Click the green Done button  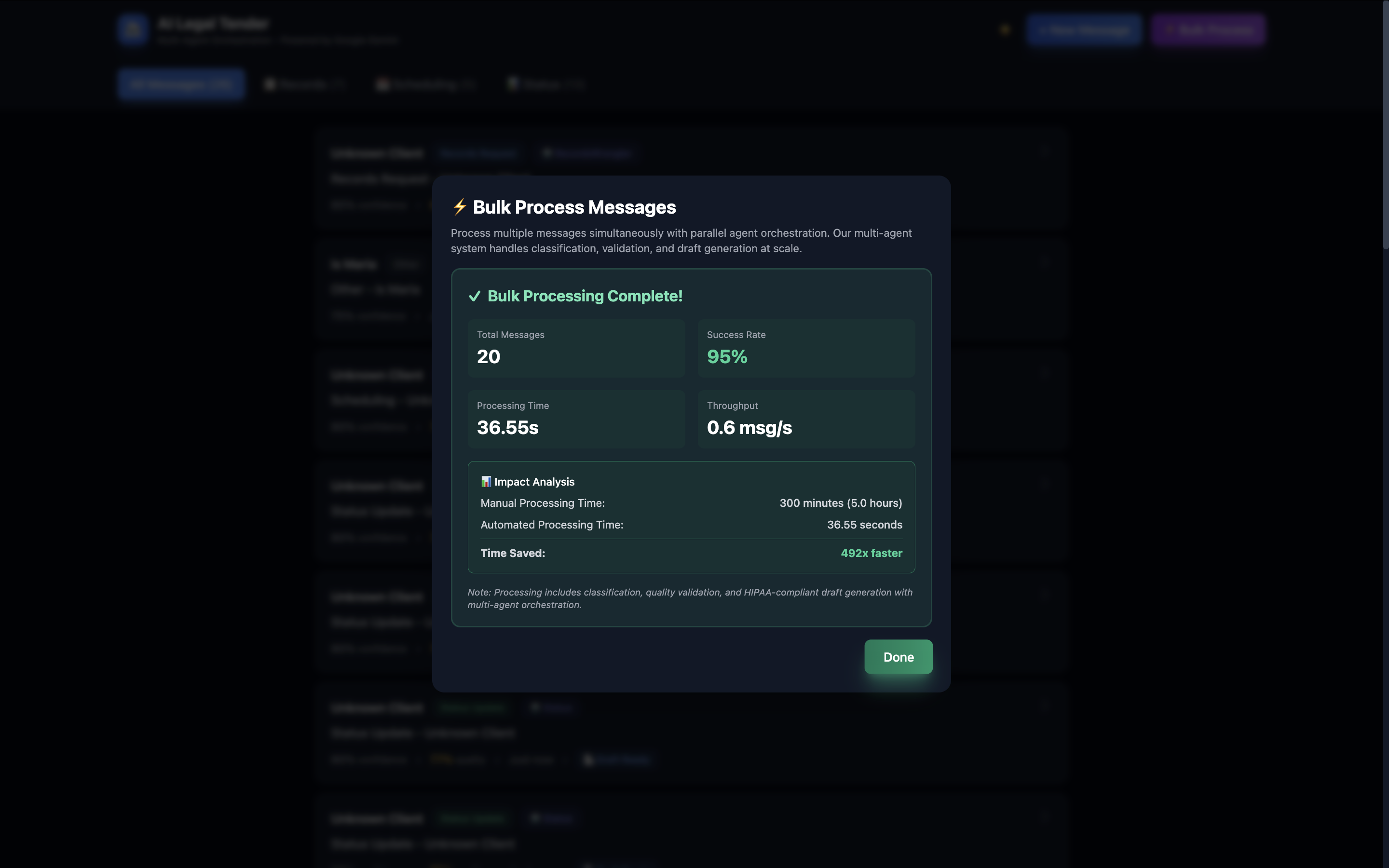tap(898, 657)
